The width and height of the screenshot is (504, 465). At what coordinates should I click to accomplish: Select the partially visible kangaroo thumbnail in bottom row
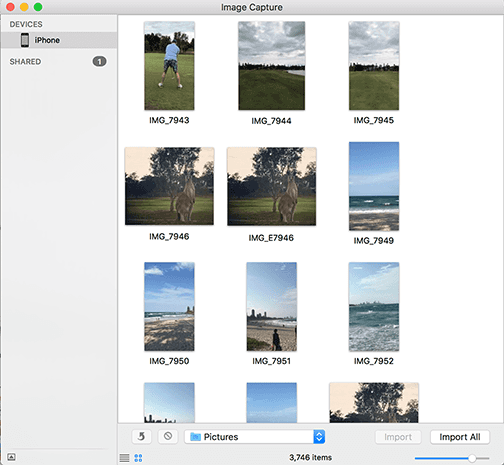[x=374, y=403]
